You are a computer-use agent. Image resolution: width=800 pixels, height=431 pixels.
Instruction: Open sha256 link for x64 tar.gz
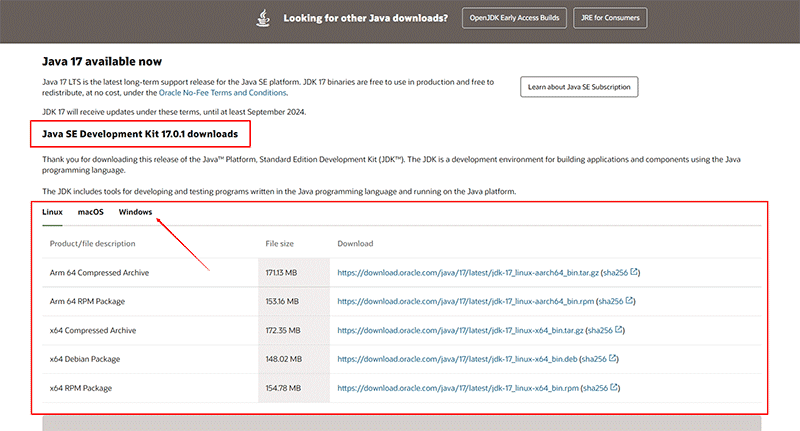pos(600,331)
